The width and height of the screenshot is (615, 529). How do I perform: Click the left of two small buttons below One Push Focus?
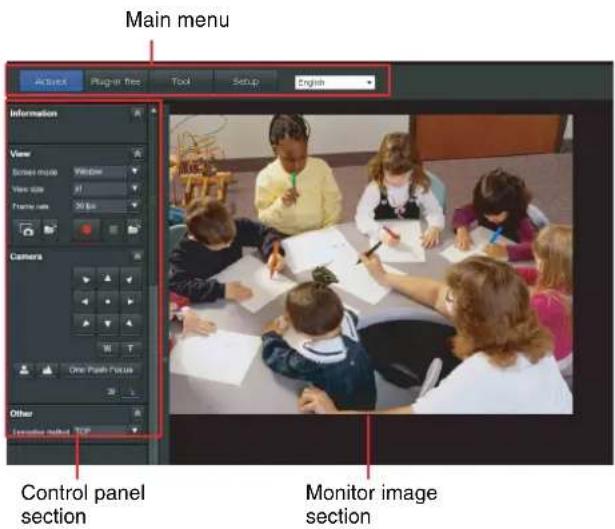pos(112,391)
